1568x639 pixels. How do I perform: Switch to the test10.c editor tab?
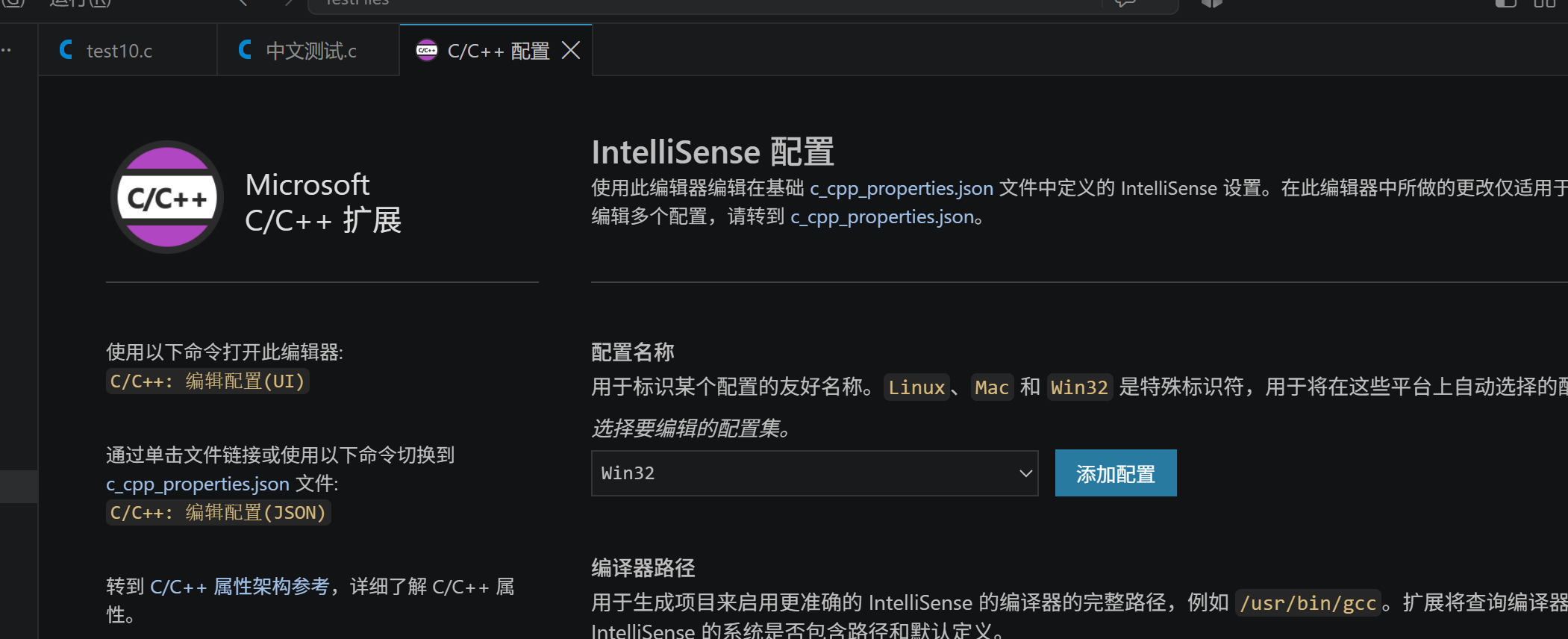128,51
